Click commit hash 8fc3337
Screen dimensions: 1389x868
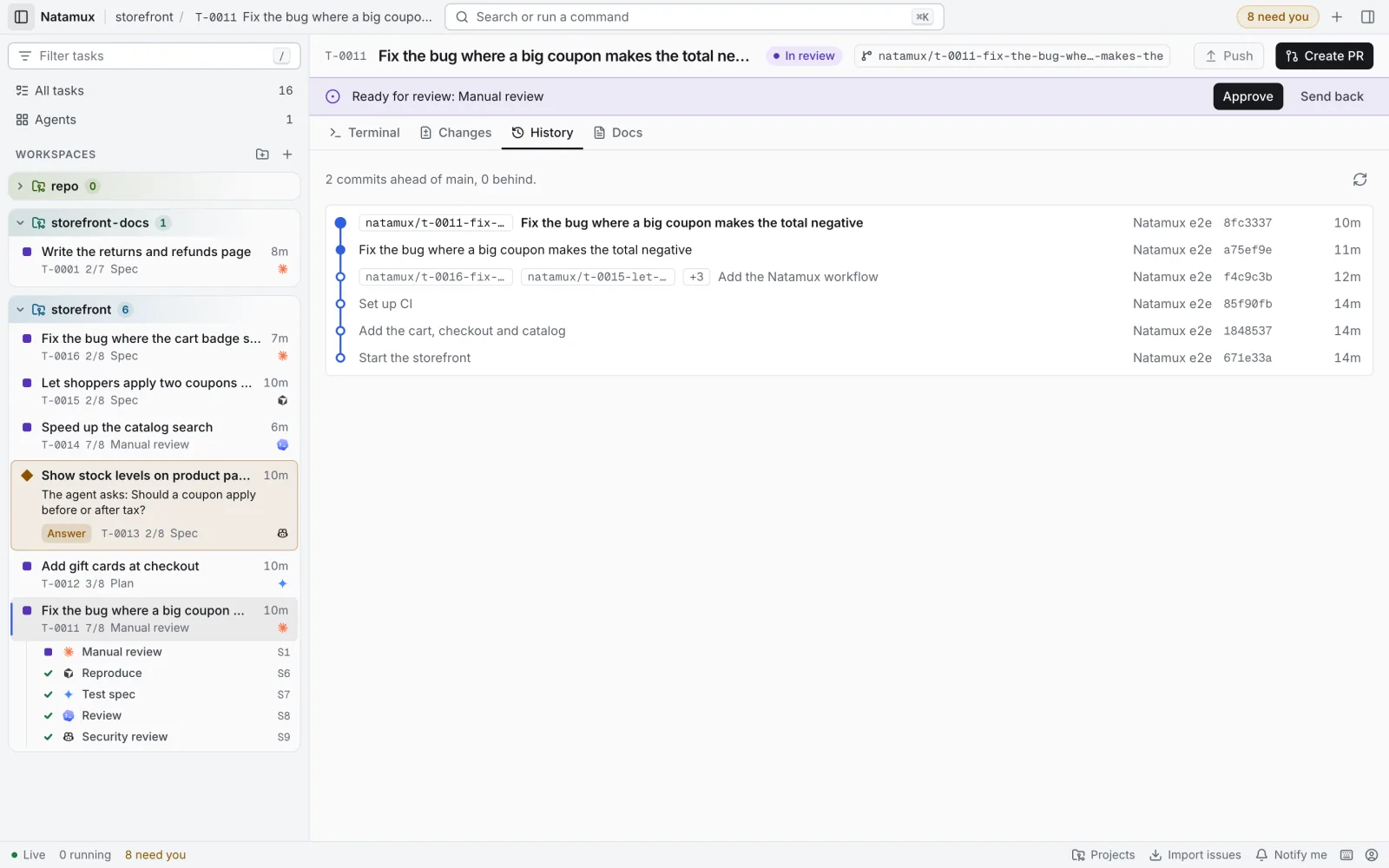[x=1247, y=223]
